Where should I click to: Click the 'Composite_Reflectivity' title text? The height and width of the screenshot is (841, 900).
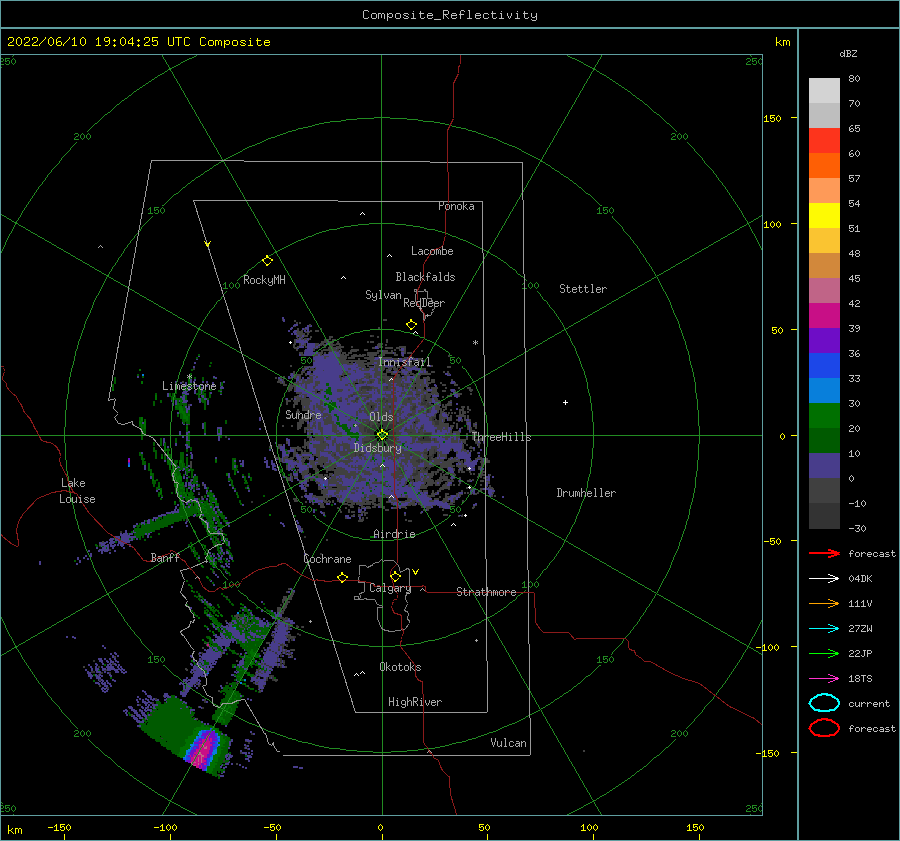click(450, 15)
